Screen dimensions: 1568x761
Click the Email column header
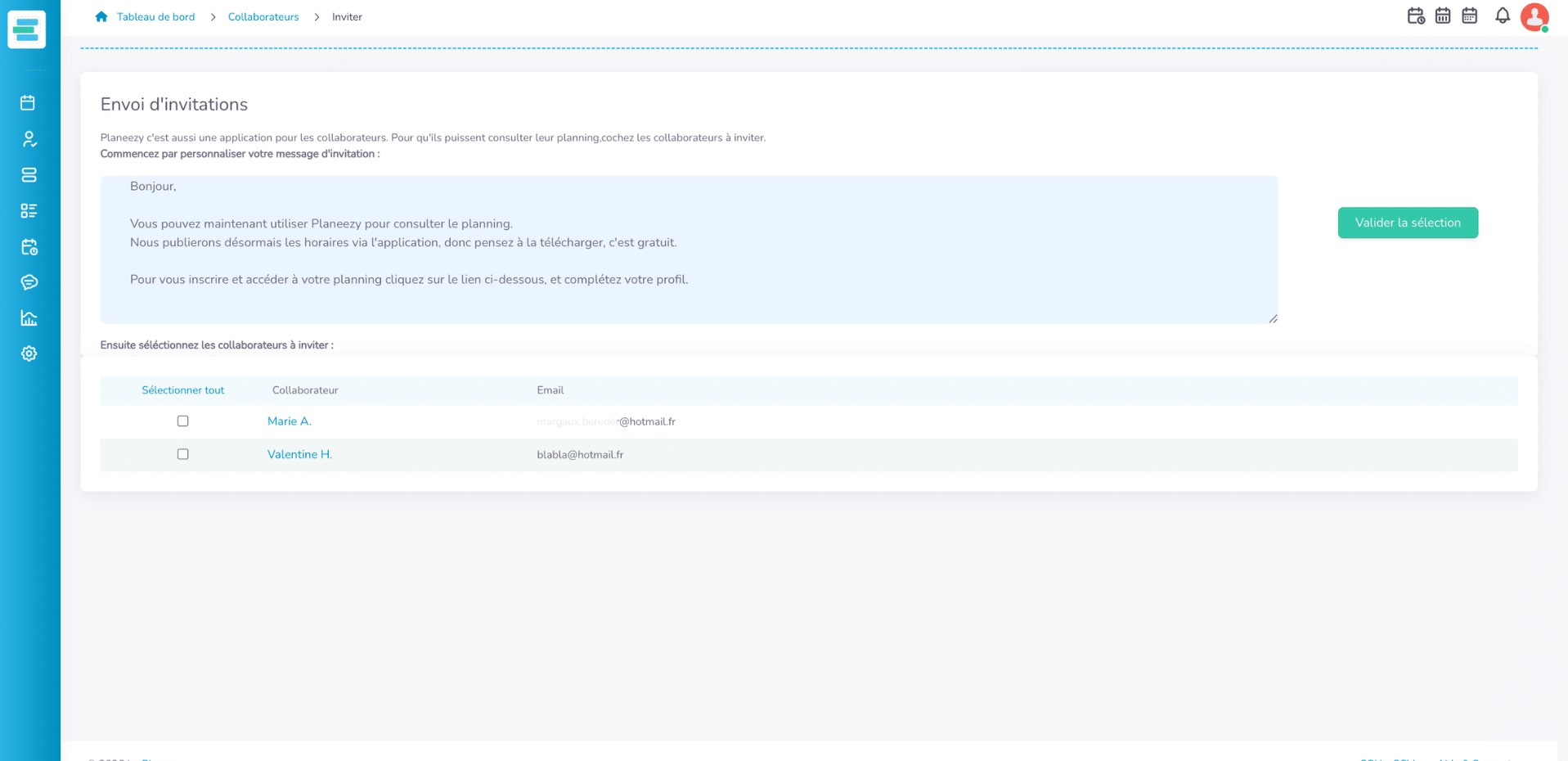(x=550, y=390)
